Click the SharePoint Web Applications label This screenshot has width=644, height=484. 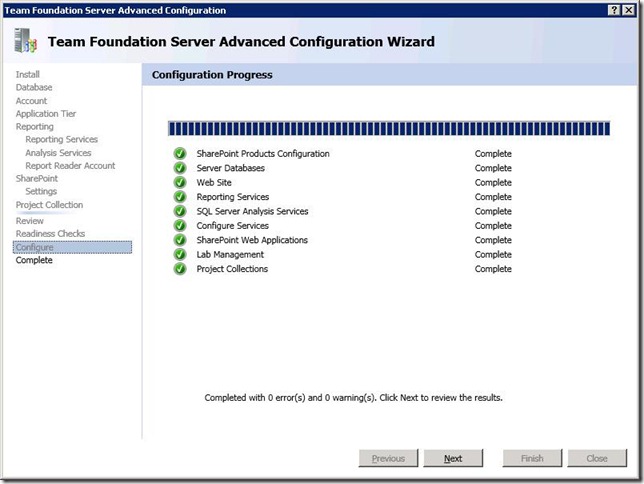pyautogui.click(x=252, y=240)
